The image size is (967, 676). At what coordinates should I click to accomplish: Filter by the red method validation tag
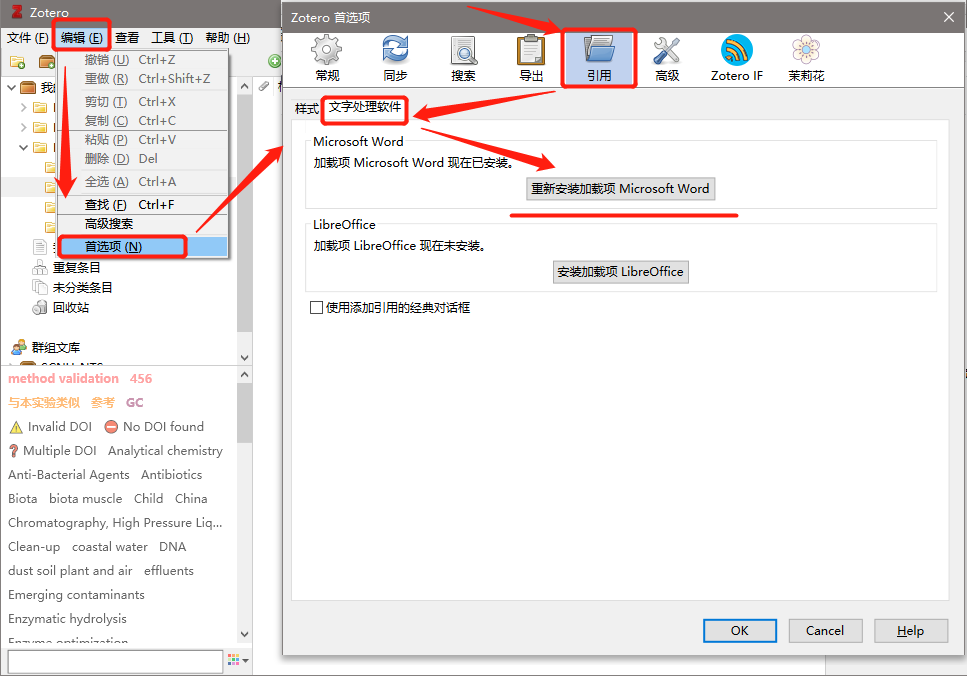[64, 379]
